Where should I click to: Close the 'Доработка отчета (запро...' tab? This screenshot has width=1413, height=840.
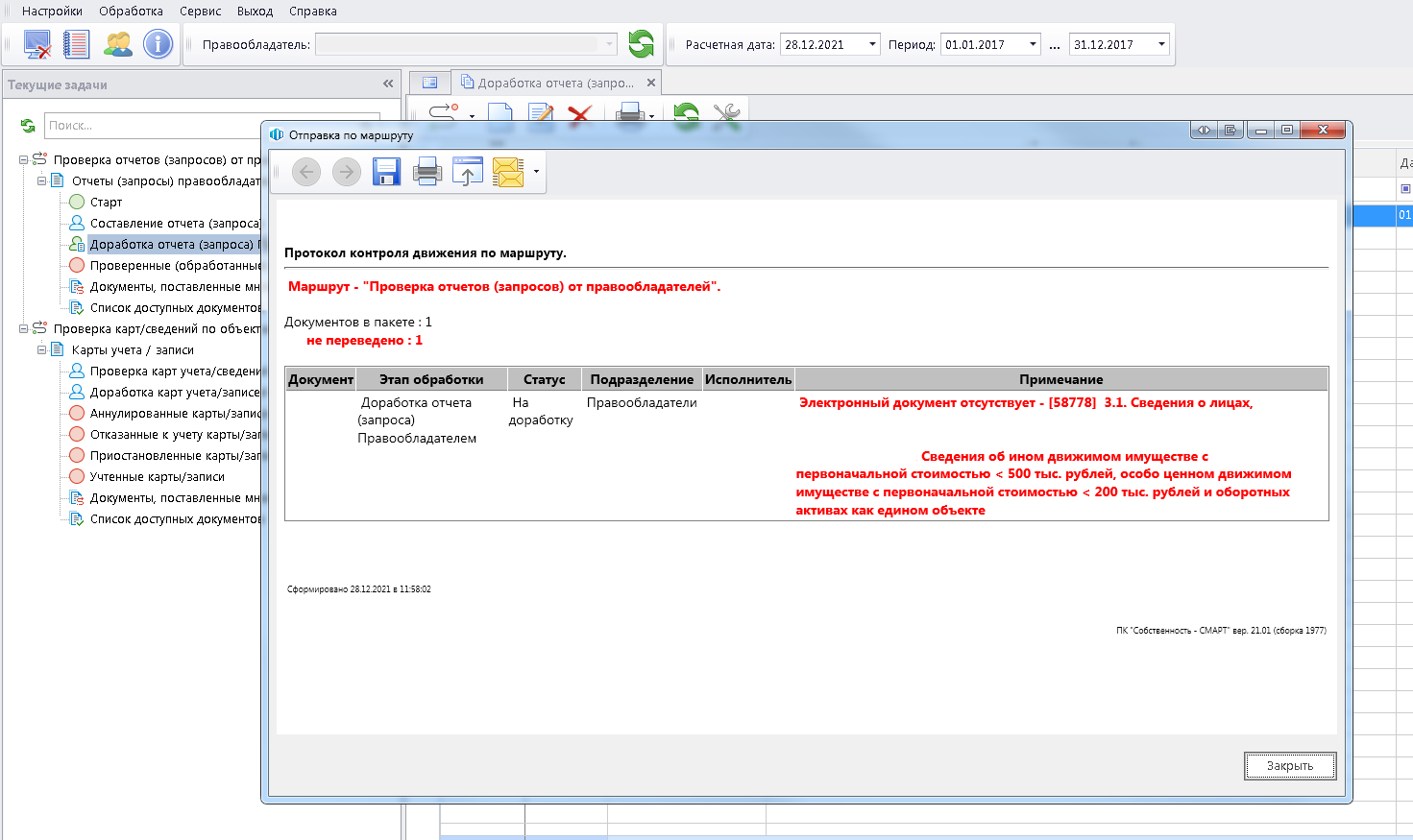pyautogui.click(x=651, y=83)
